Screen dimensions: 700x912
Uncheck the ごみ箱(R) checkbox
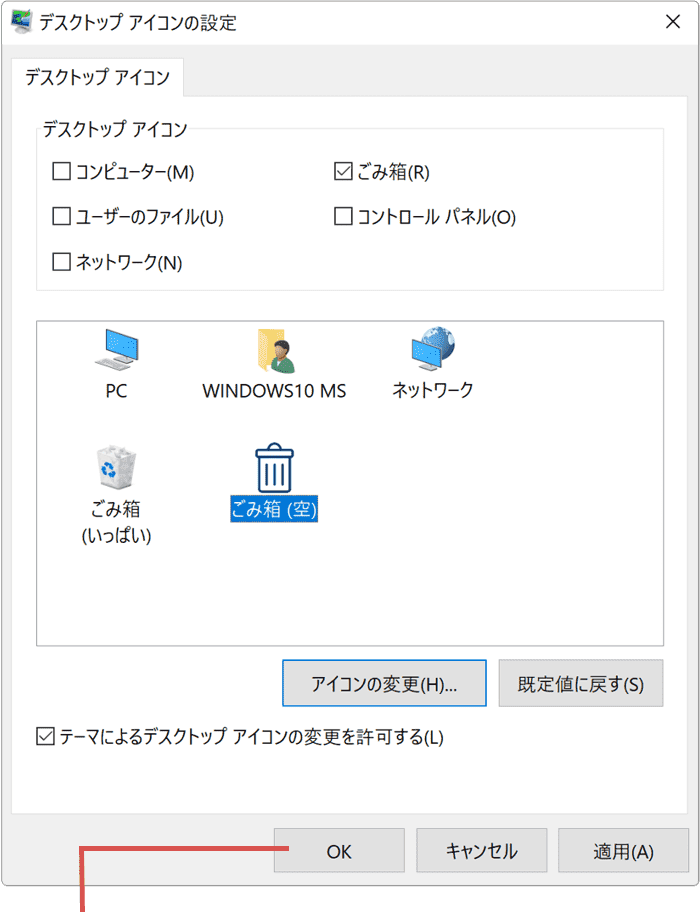pyautogui.click(x=343, y=172)
